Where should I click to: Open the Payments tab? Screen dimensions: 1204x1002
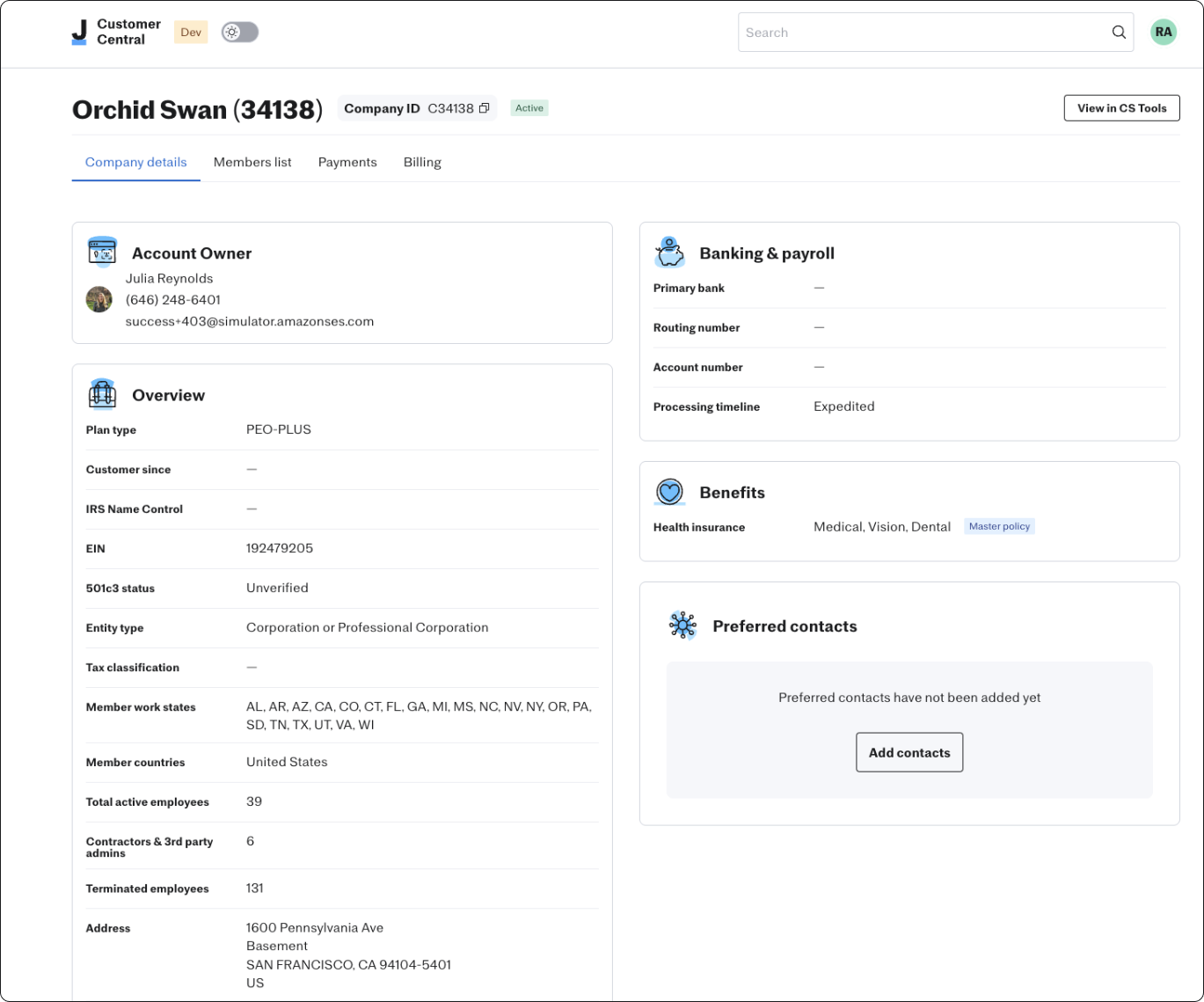pyautogui.click(x=347, y=162)
